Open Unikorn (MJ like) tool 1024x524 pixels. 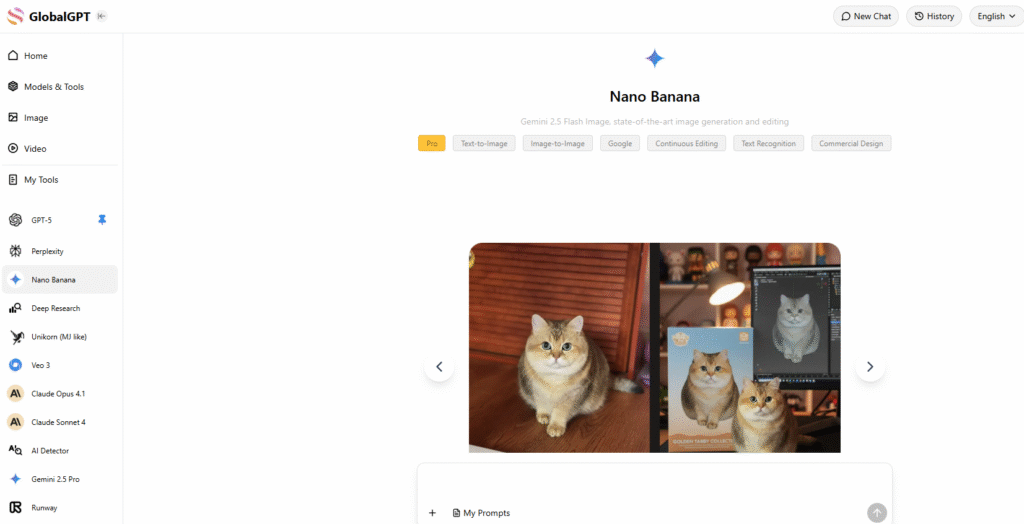(x=60, y=336)
